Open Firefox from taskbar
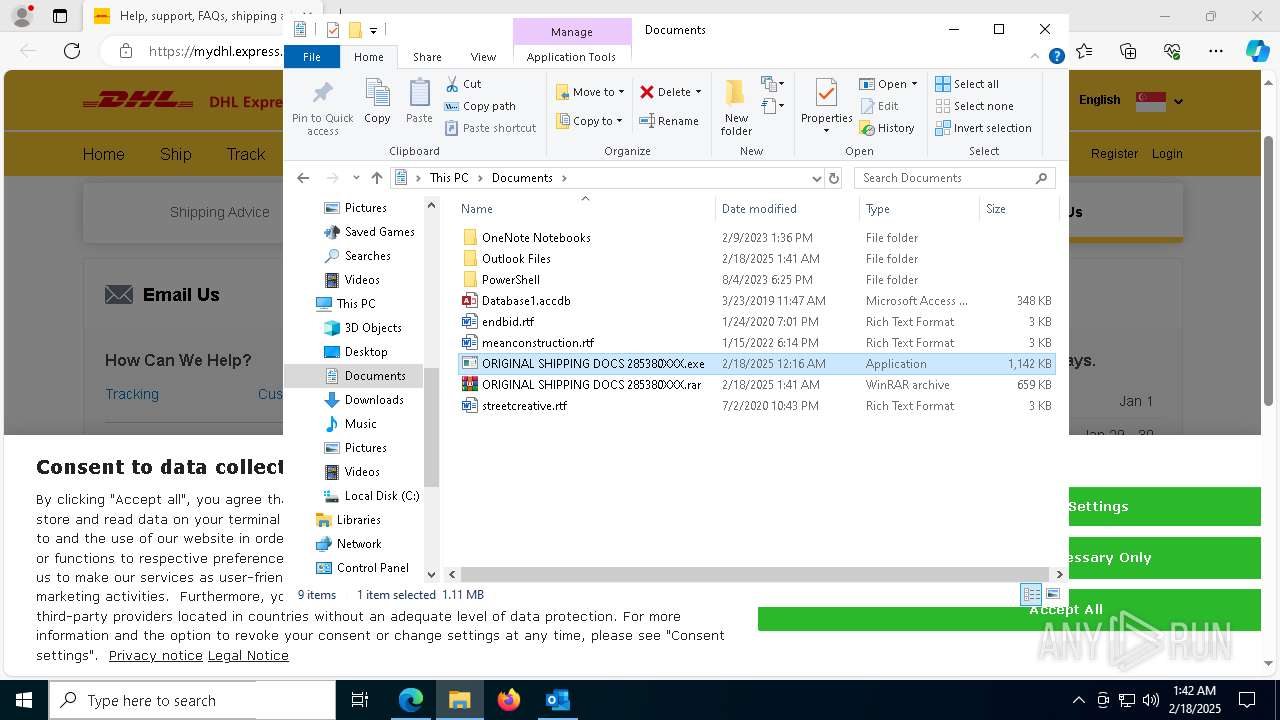 (x=509, y=700)
